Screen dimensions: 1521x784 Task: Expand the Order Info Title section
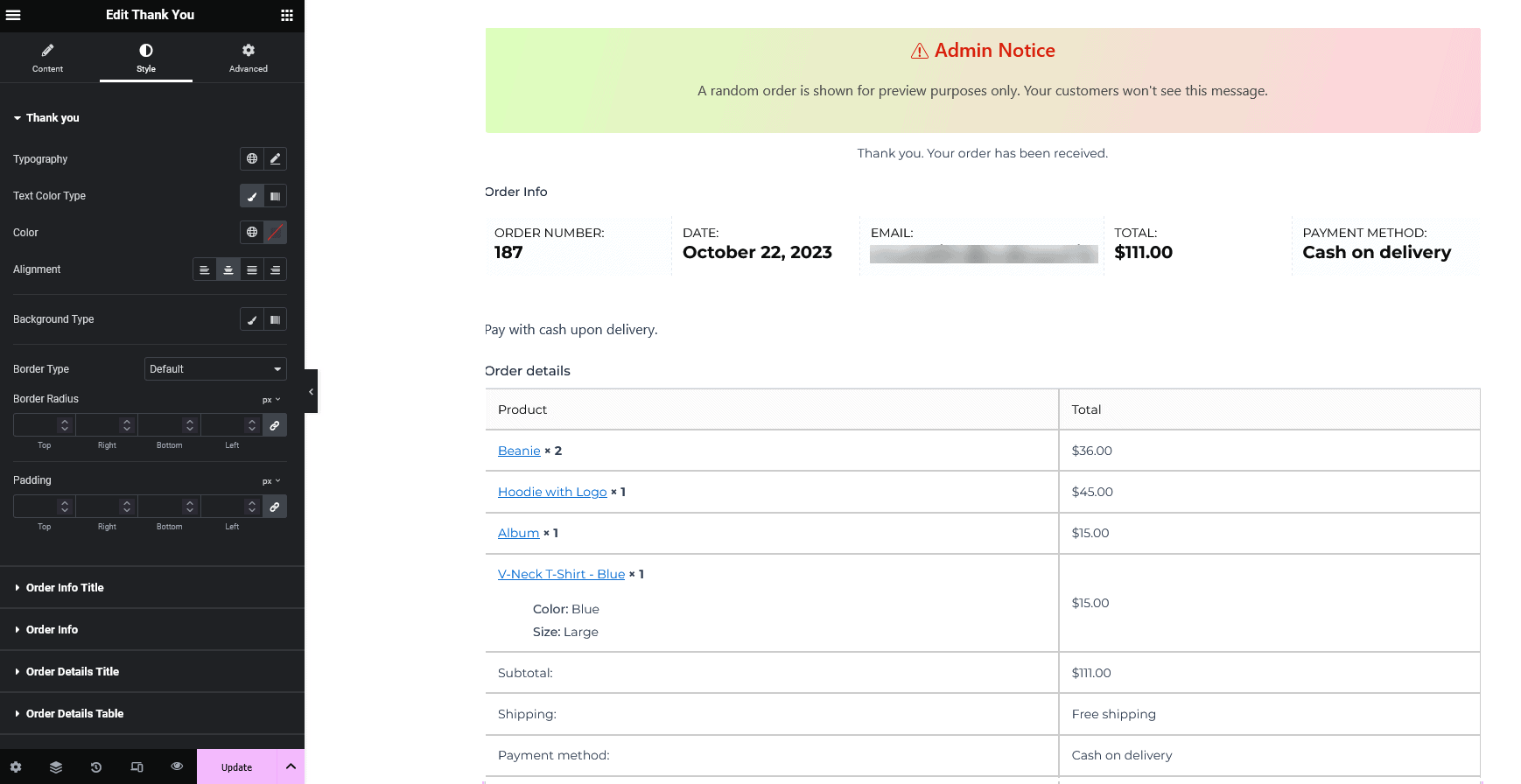pos(65,588)
